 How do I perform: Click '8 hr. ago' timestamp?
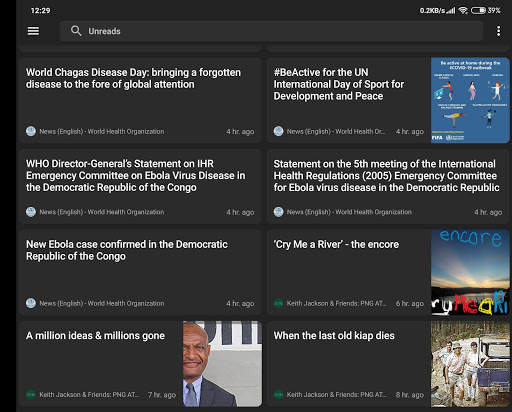pos(410,395)
